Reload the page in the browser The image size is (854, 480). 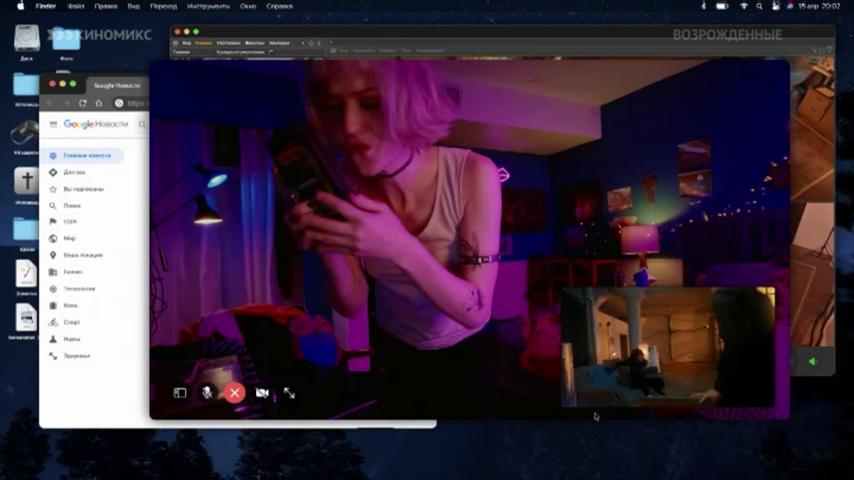click(x=83, y=103)
